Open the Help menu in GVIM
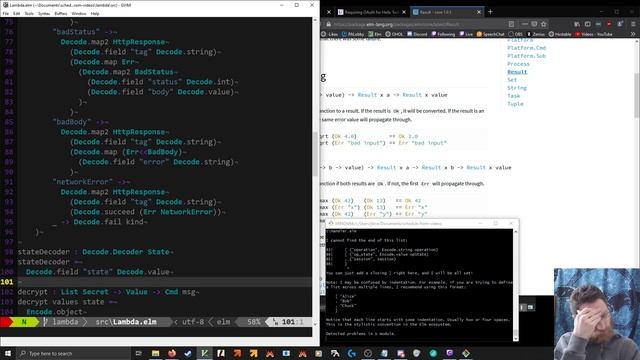The image size is (640, 360). pos(95,13)
